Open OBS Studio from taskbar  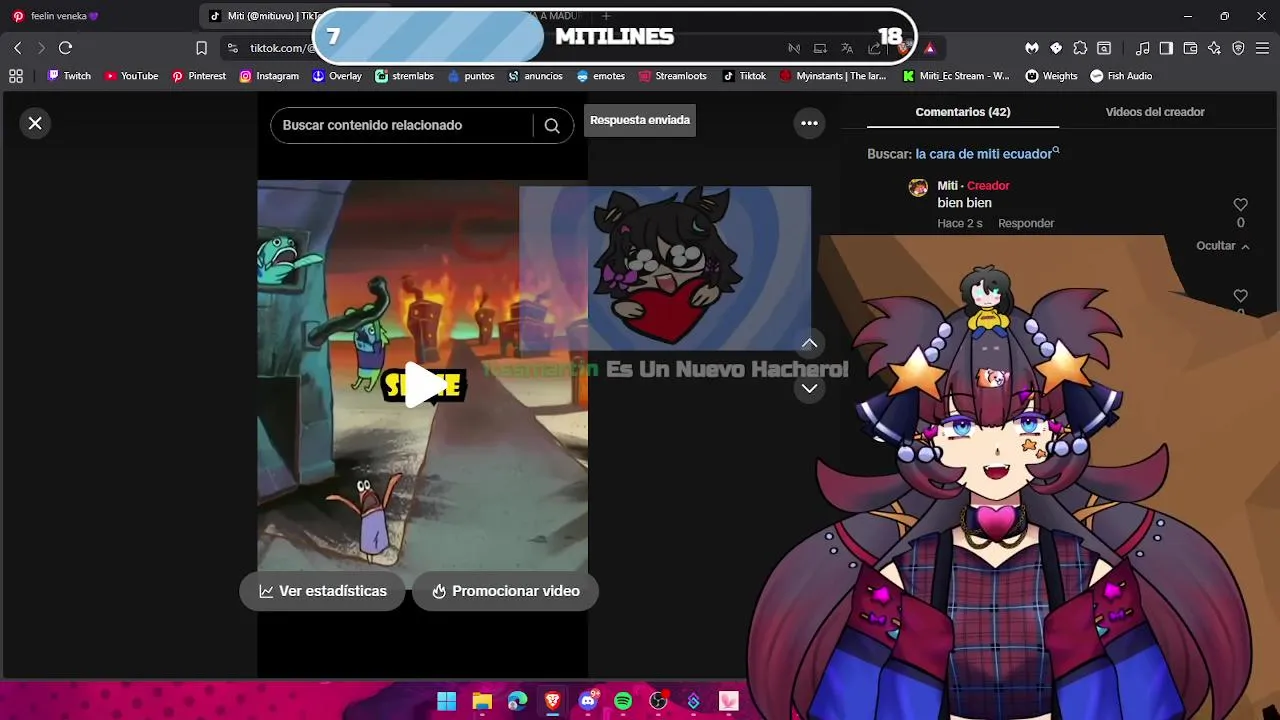(x=658, y=701)
